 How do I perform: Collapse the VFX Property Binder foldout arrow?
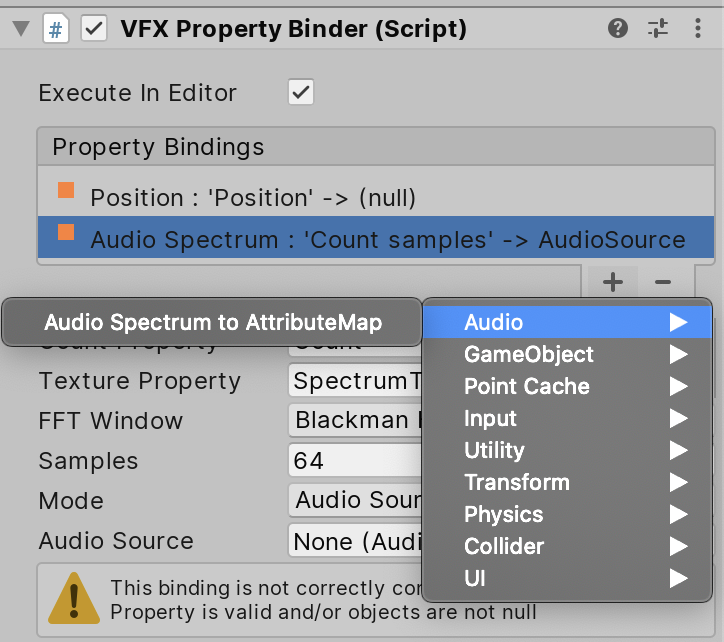tap(19, 28)
